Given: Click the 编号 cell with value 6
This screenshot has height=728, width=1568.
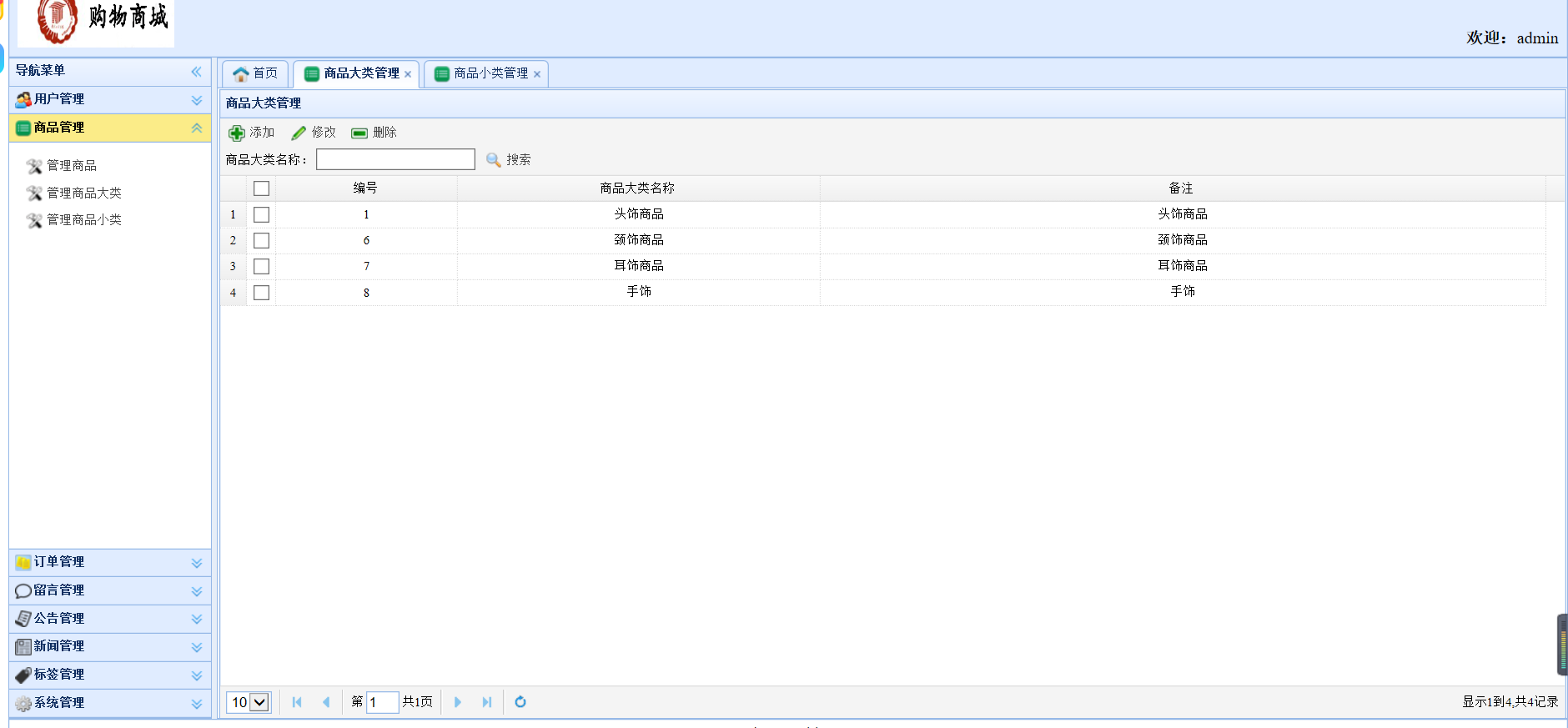Looking at the screenshot, I should (366, 240).
